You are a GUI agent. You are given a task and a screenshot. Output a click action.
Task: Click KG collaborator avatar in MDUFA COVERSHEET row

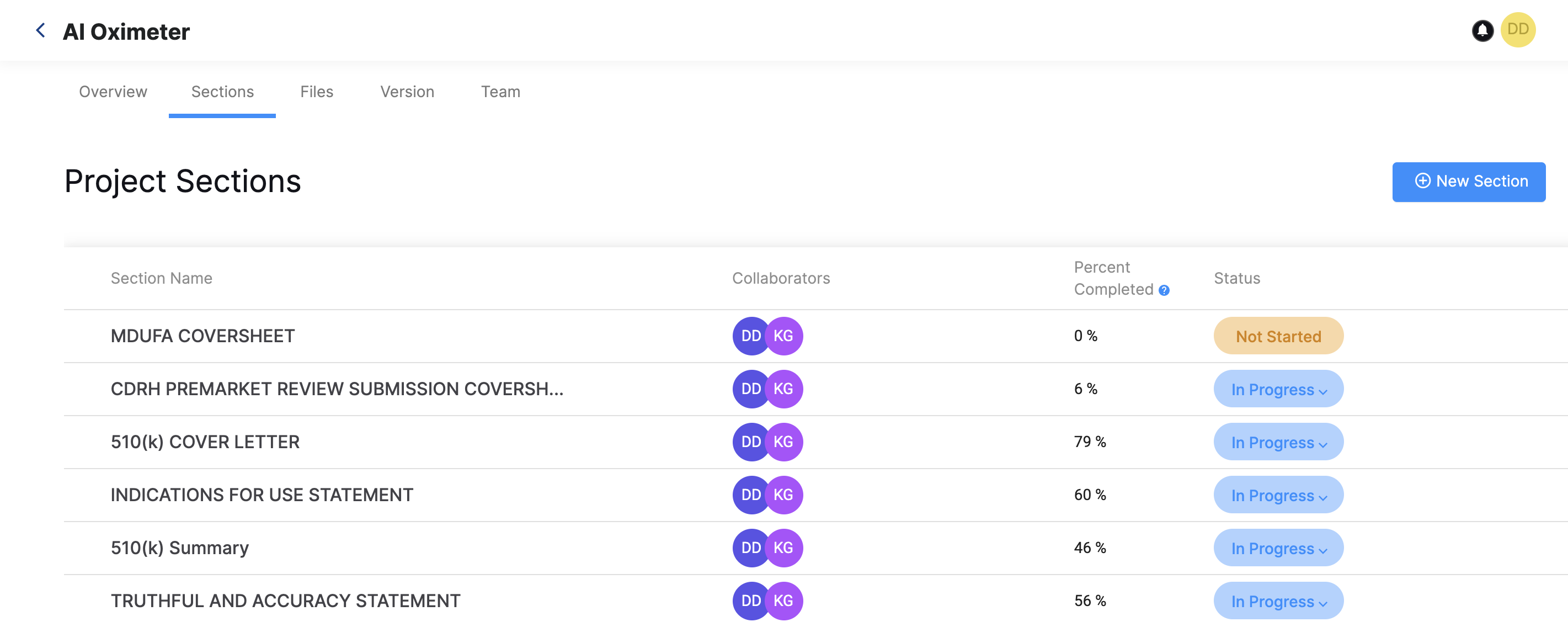[783, 336]
